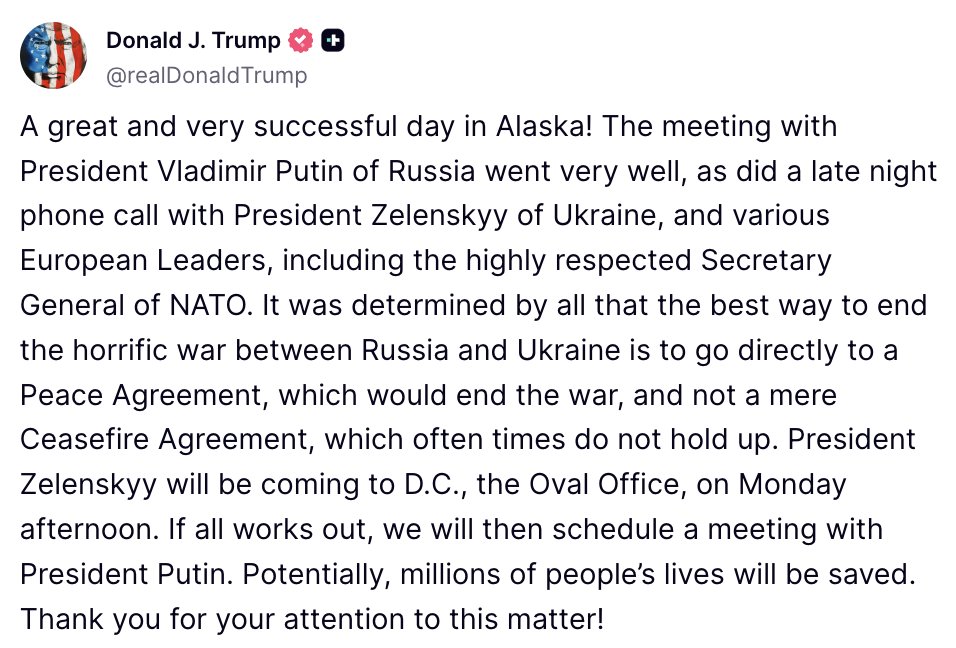
Task: Click "Vladimir Putin" in the post text
Action: (x=254, y=171)
